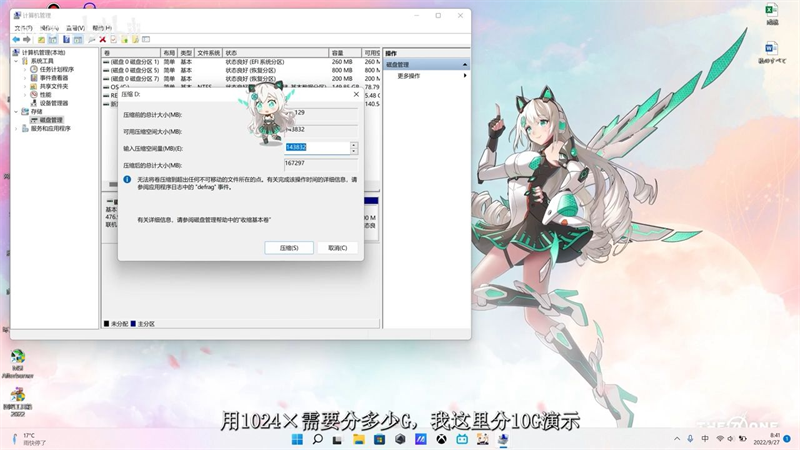This screenshot has height=450, width=800.
Task: Open the 操作(A) menu
Action: (x=49, y=28)
